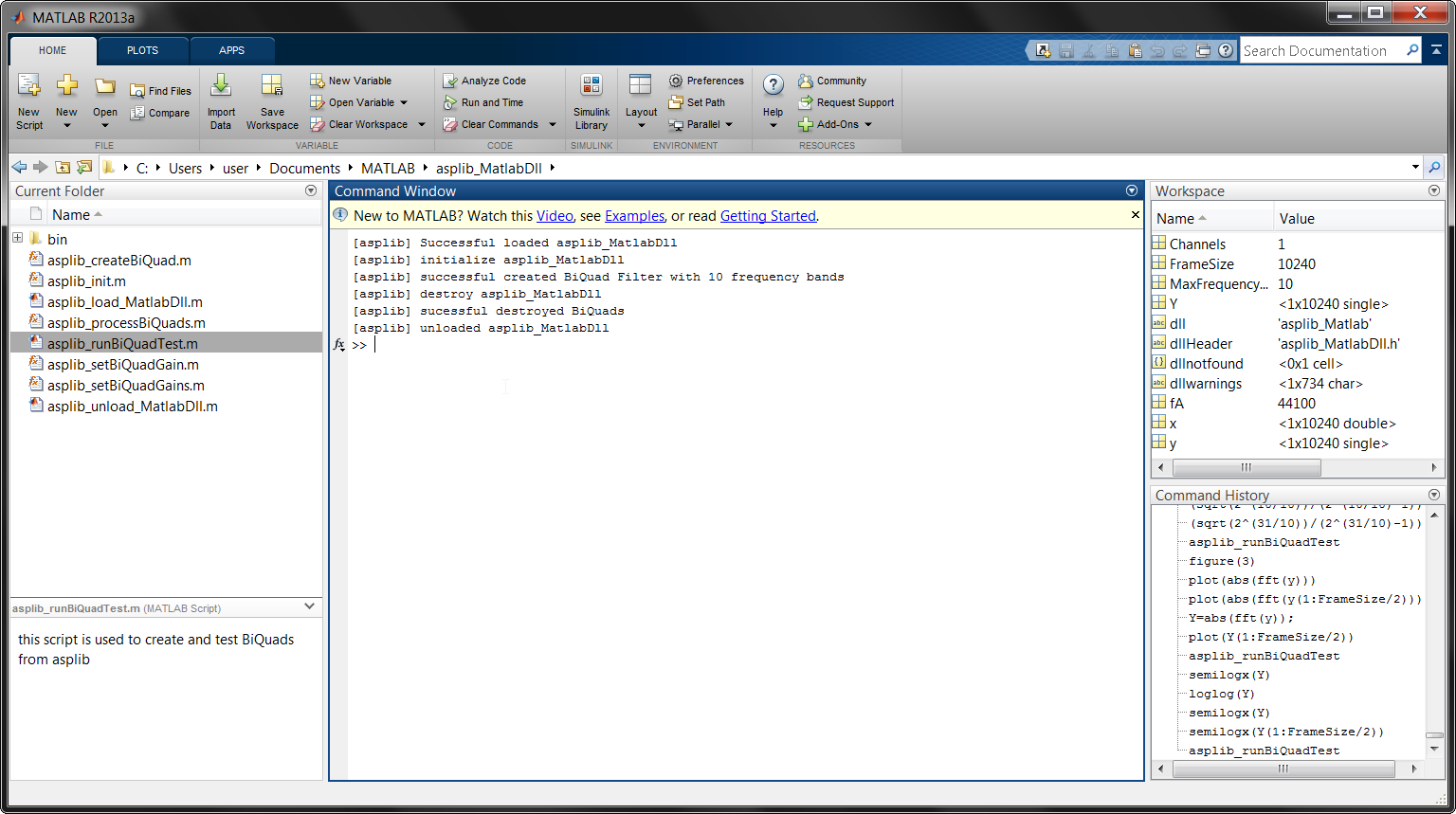The width and height of the screenshot is (1456, 814).
Task: Go up one folder level
Action: point(63,168)
